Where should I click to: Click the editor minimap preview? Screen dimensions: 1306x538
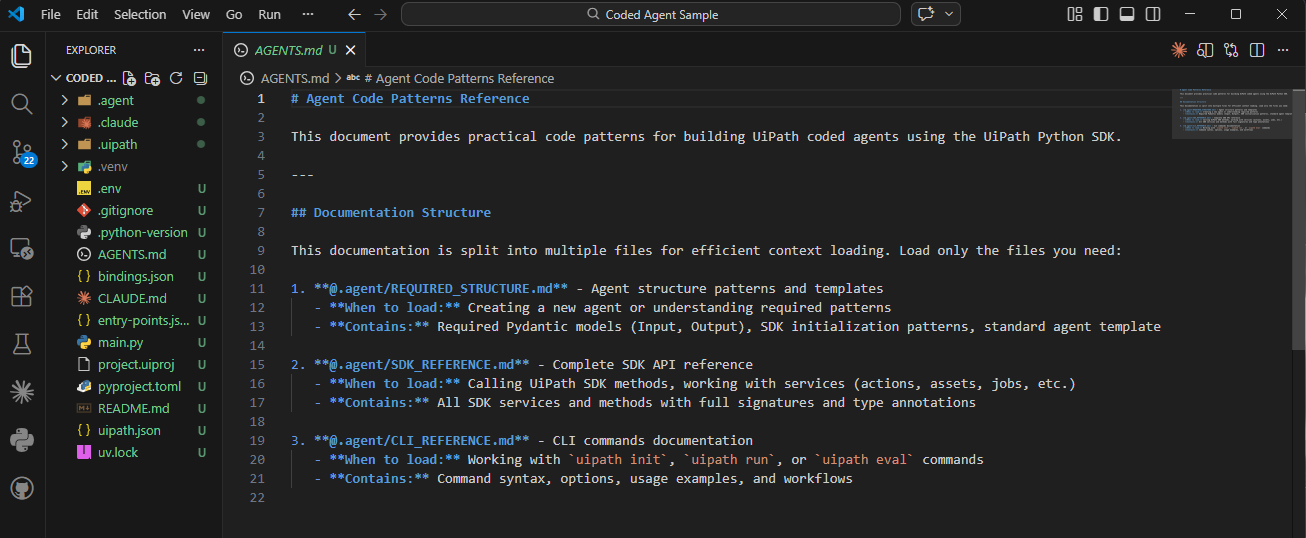coord(1233,113)
